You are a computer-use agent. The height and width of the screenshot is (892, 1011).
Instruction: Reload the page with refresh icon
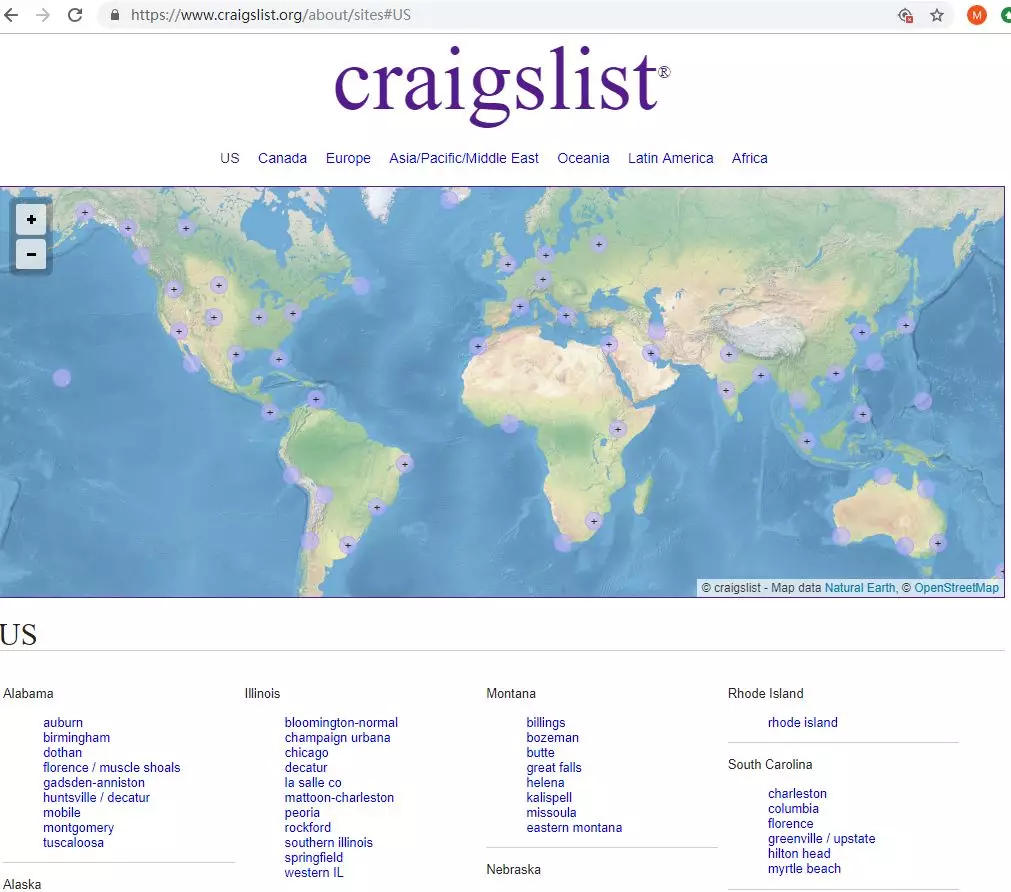pos(75,15)
